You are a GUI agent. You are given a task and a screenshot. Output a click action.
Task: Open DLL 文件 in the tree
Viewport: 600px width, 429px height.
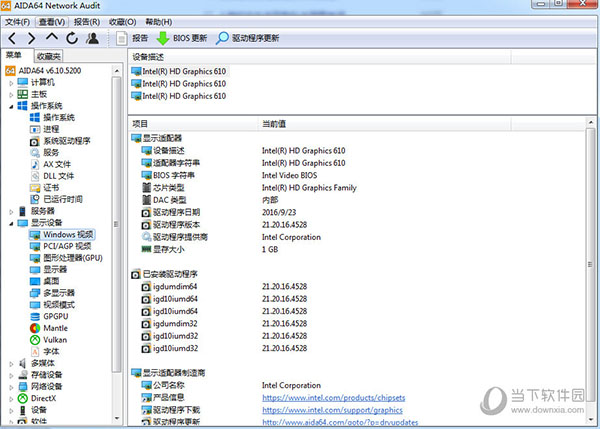pos(52,176)
